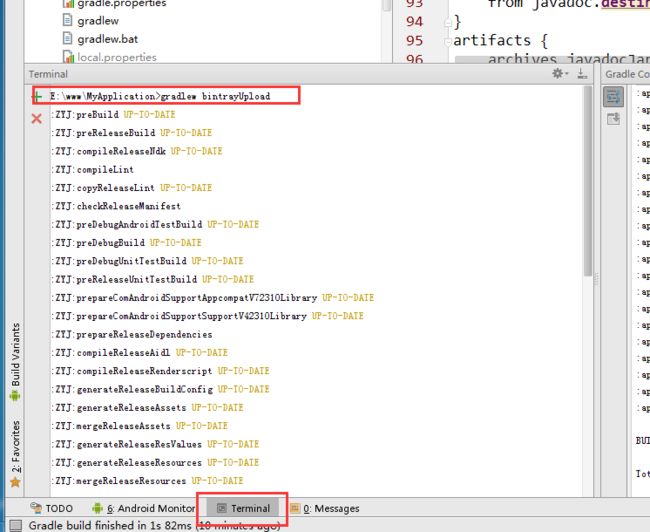
Task: Hide the Terminal panel using the hide icon
Action: (x=582, y=74)
